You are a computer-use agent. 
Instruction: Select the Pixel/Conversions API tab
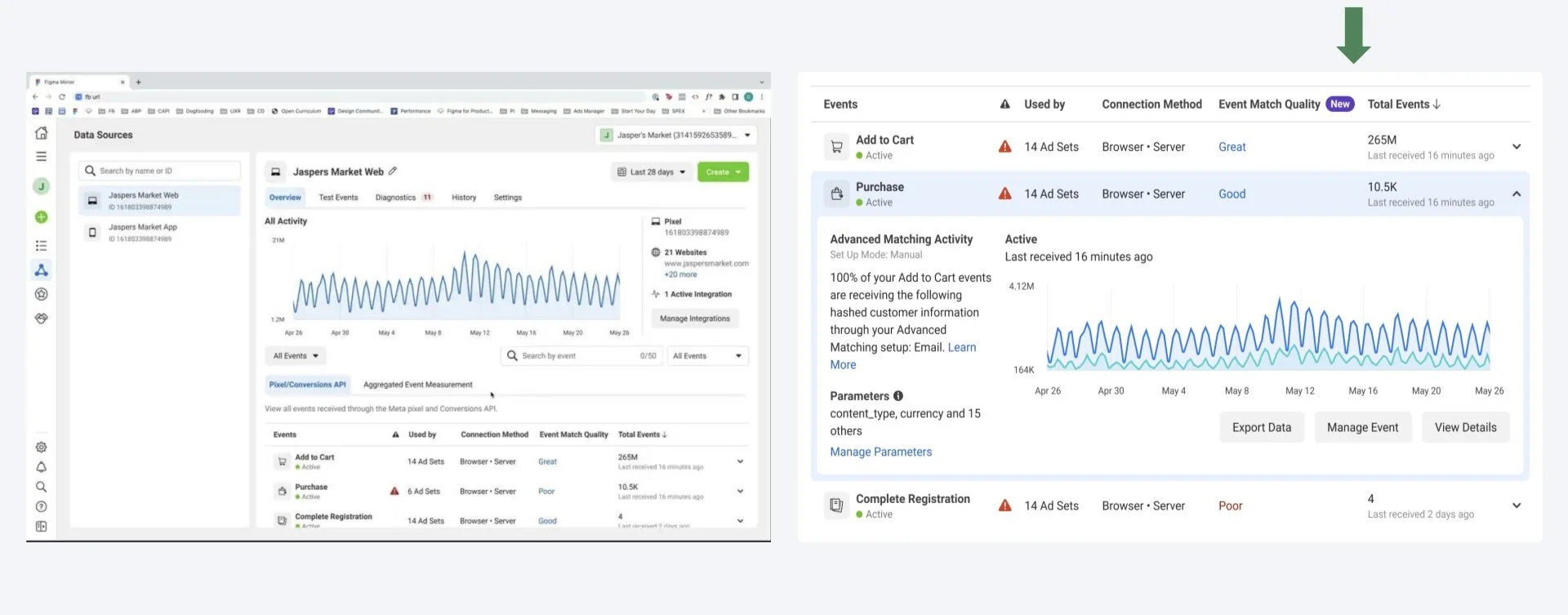(308, 385)
